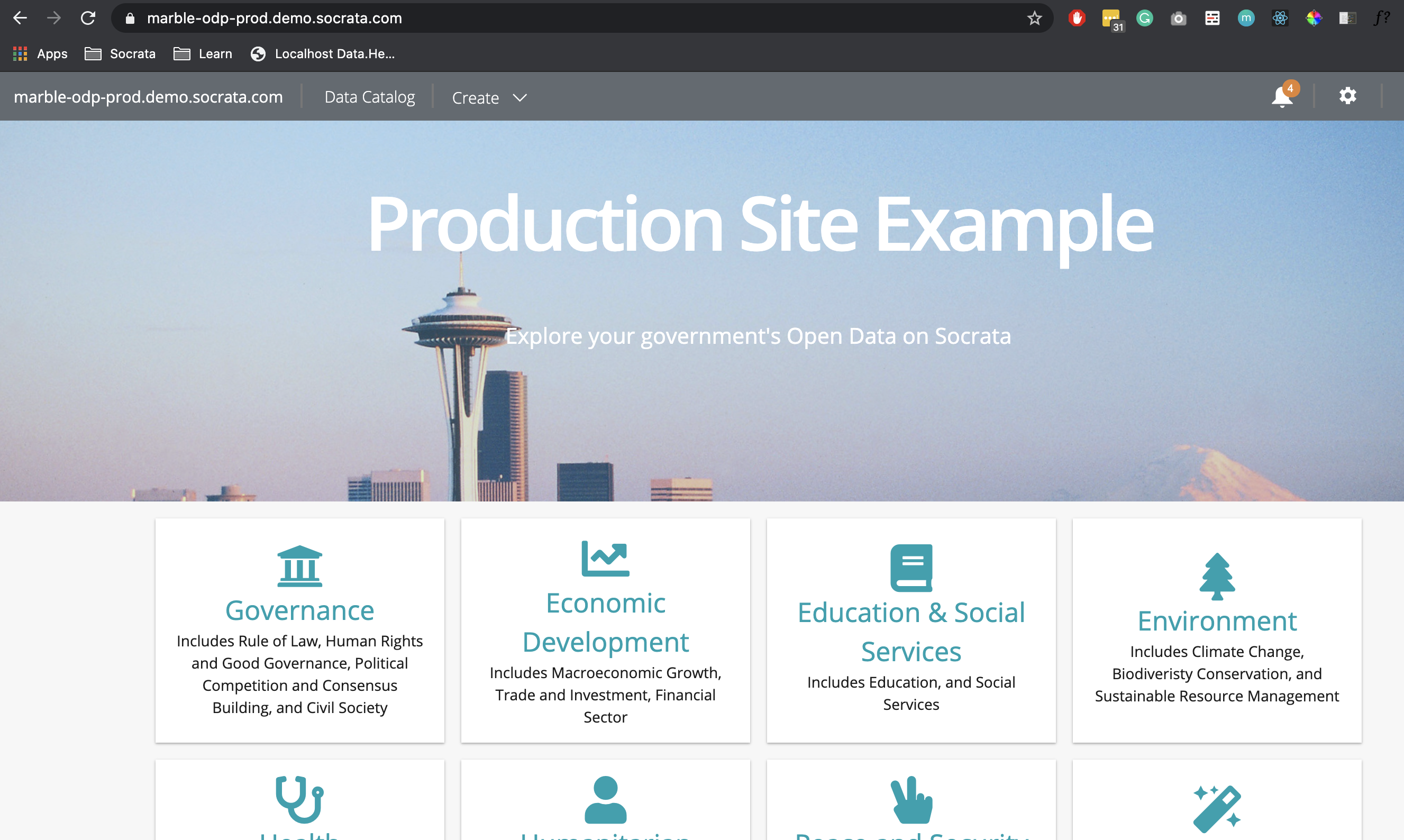This screenshot has height=840, width=1404.
Task: Click the Climate Change description text
Action: coord(1217,673)
